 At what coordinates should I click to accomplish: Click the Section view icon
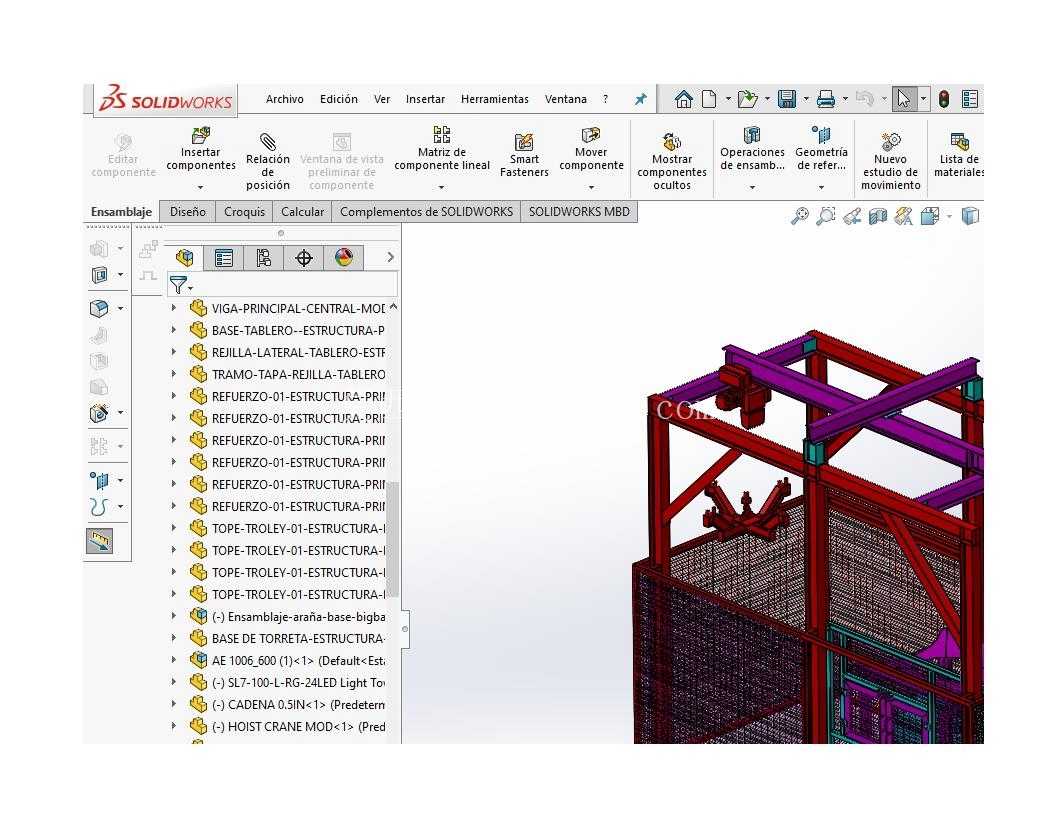877,216
